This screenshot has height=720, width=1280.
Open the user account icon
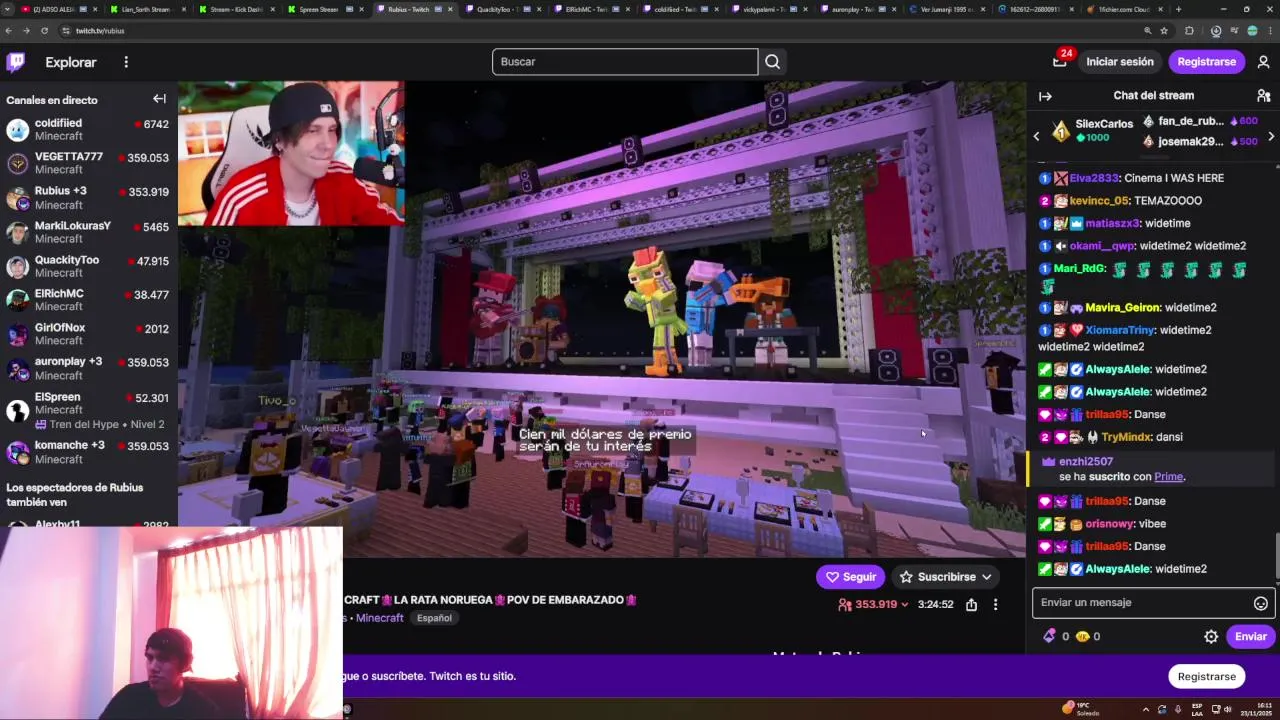point(1263,62)
